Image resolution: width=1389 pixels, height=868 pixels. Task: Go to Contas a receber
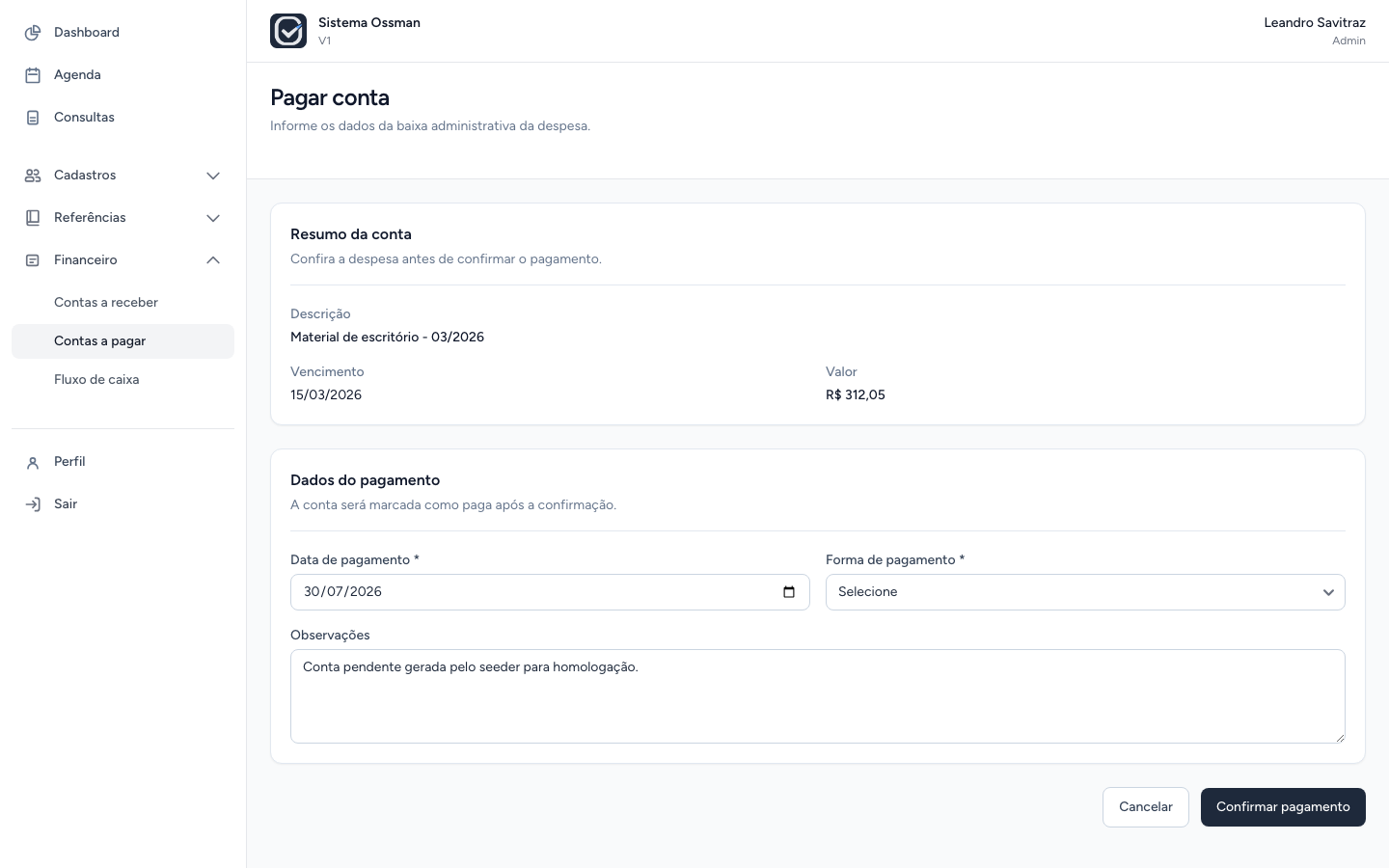click(x=106, y=303)
